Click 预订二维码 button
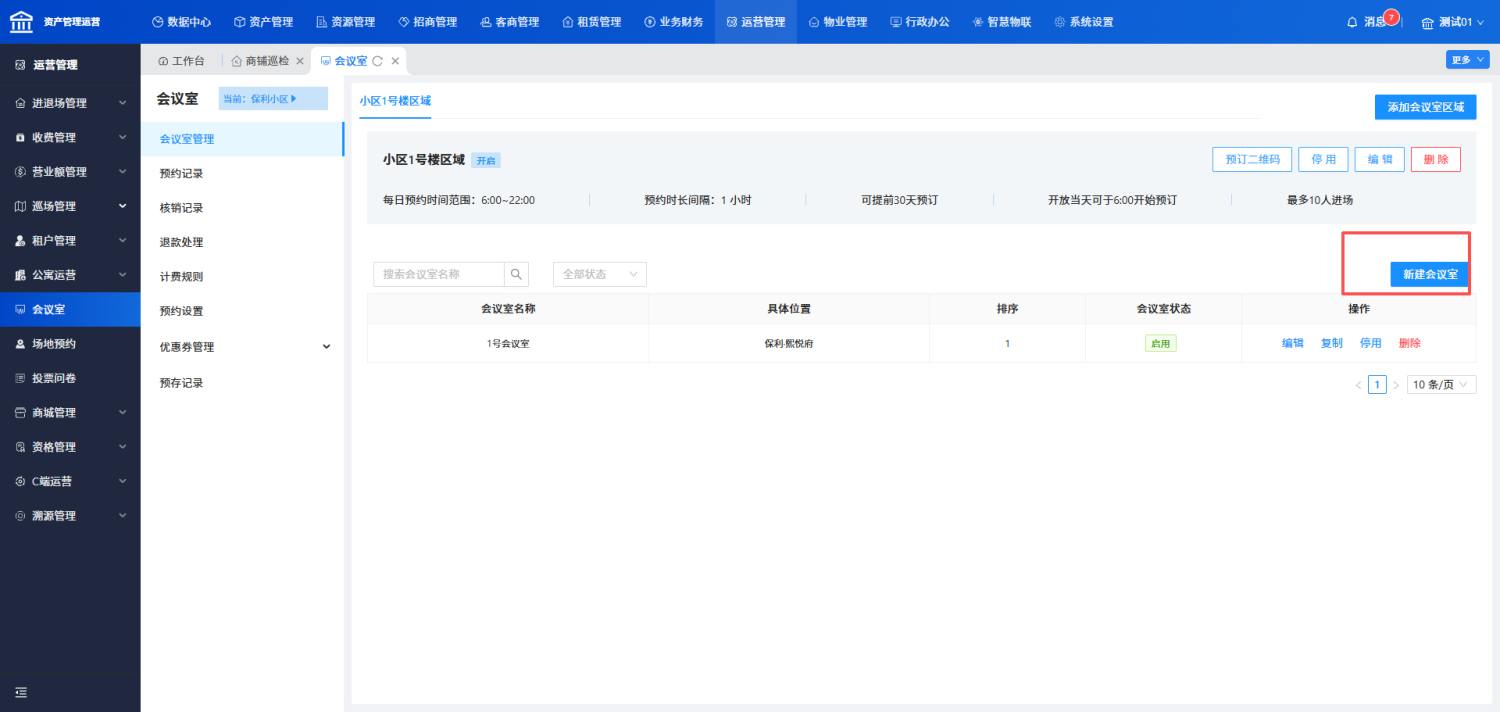The height and width of the screenshot is (712, 1500). (1252, 160)
